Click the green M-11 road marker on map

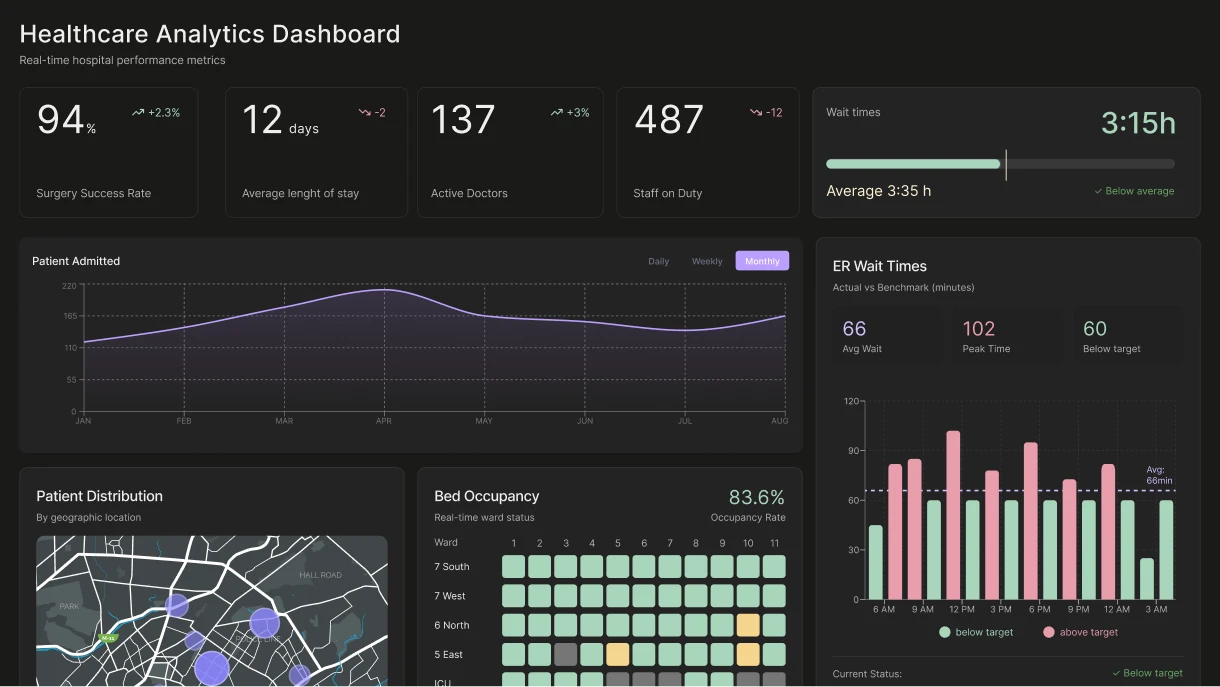[x=108, y=637]
